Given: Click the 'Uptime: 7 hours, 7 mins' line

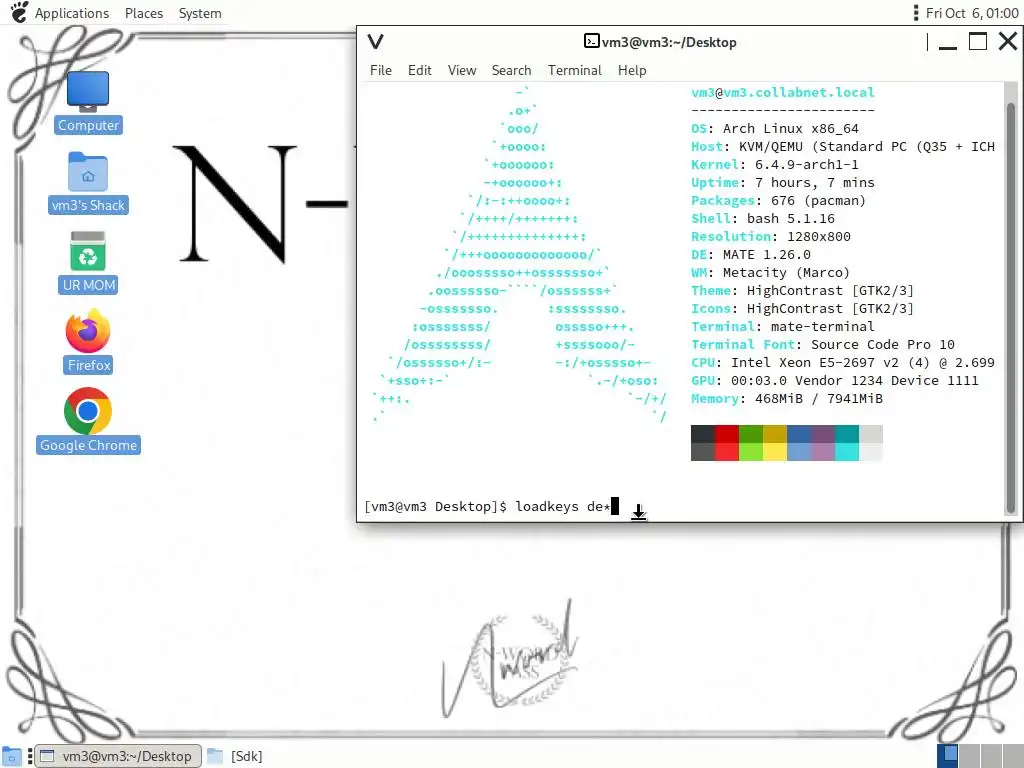Looking at the screenshot, I should 782,182.
